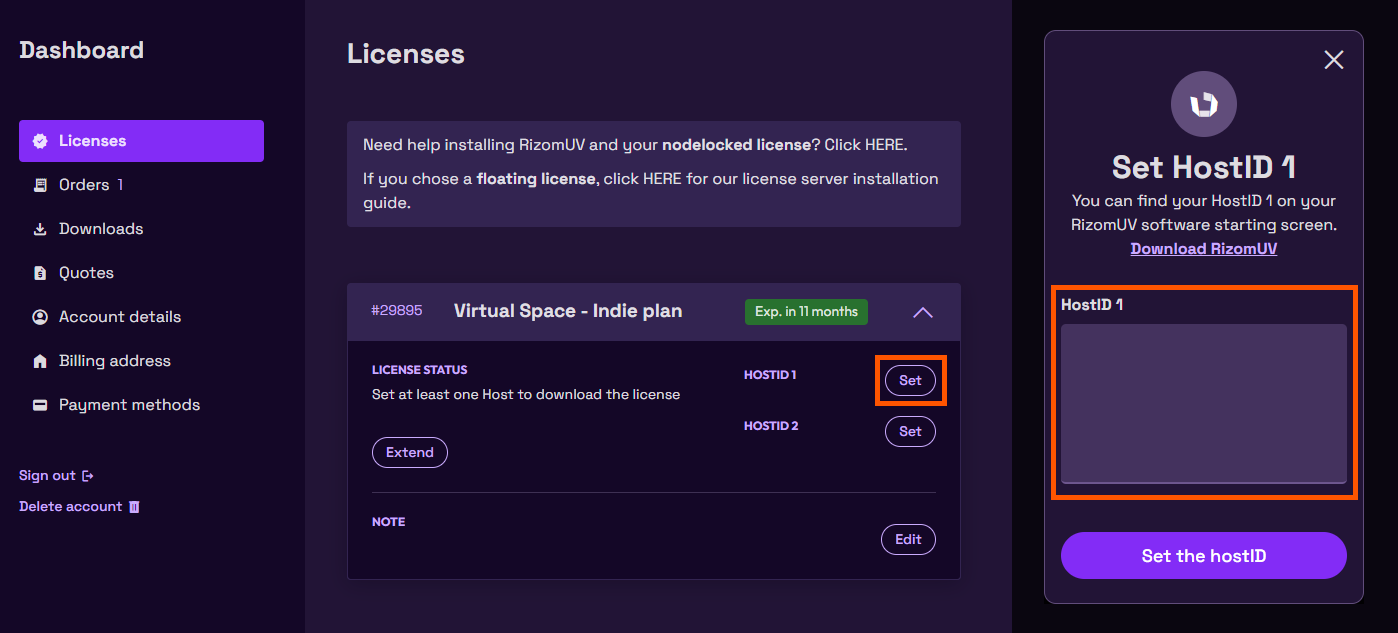Click HERE for nodelocked license help

[x=884, y=145]
